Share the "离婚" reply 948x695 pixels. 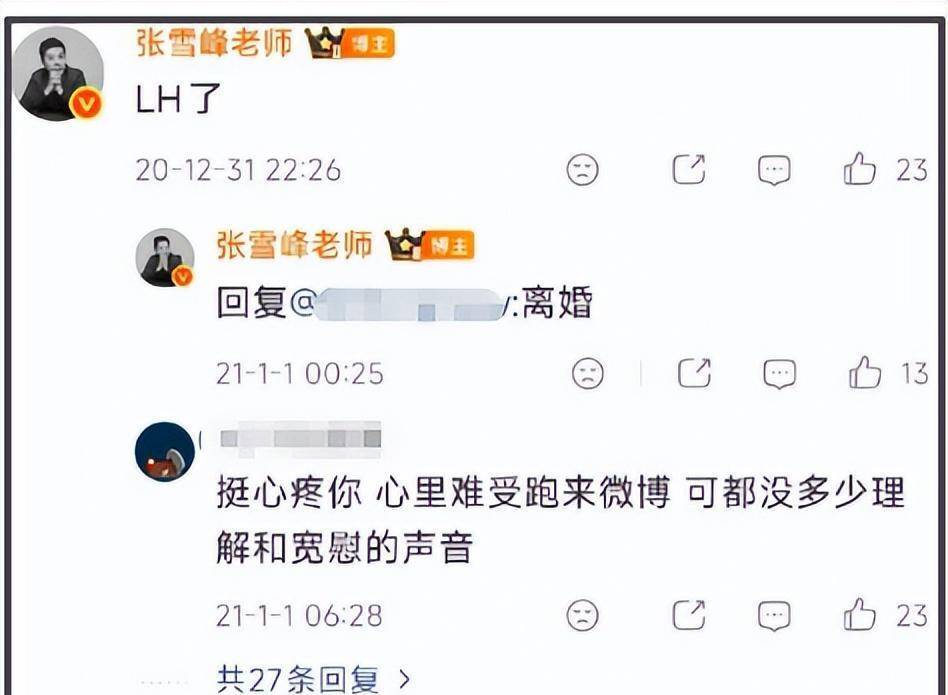point(694,373)
